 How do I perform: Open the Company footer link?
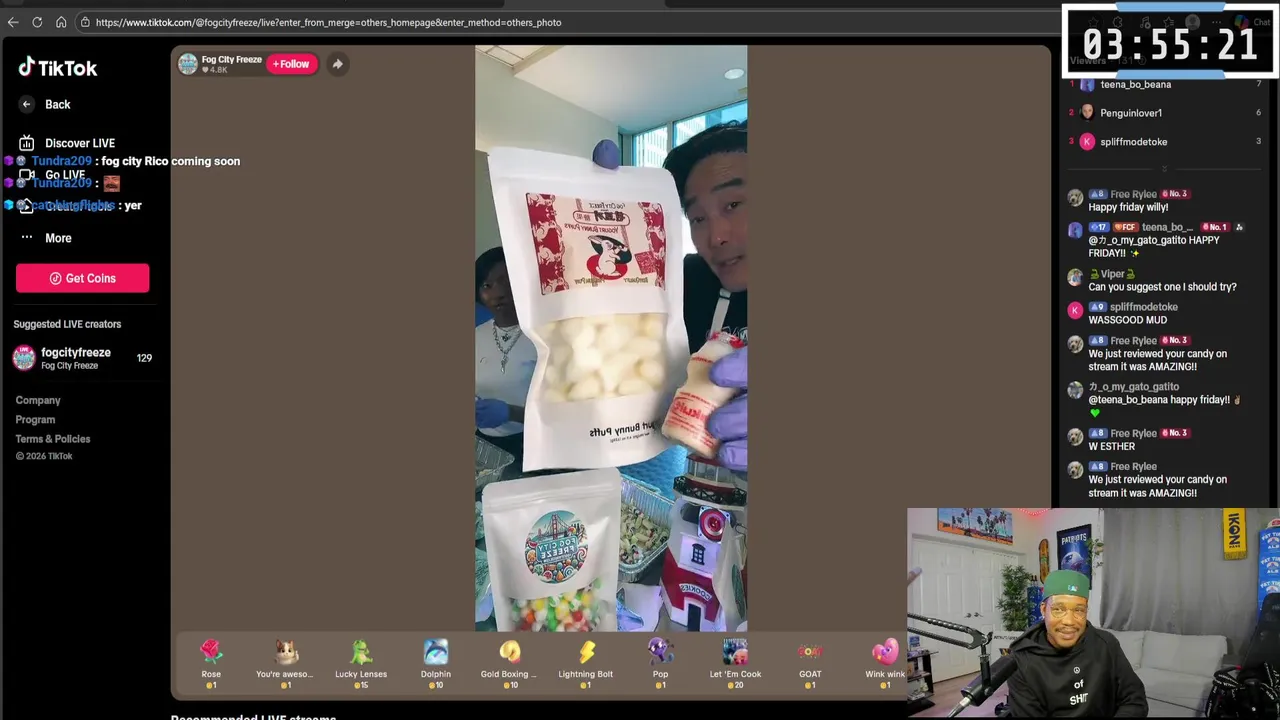tap(38, 400)
